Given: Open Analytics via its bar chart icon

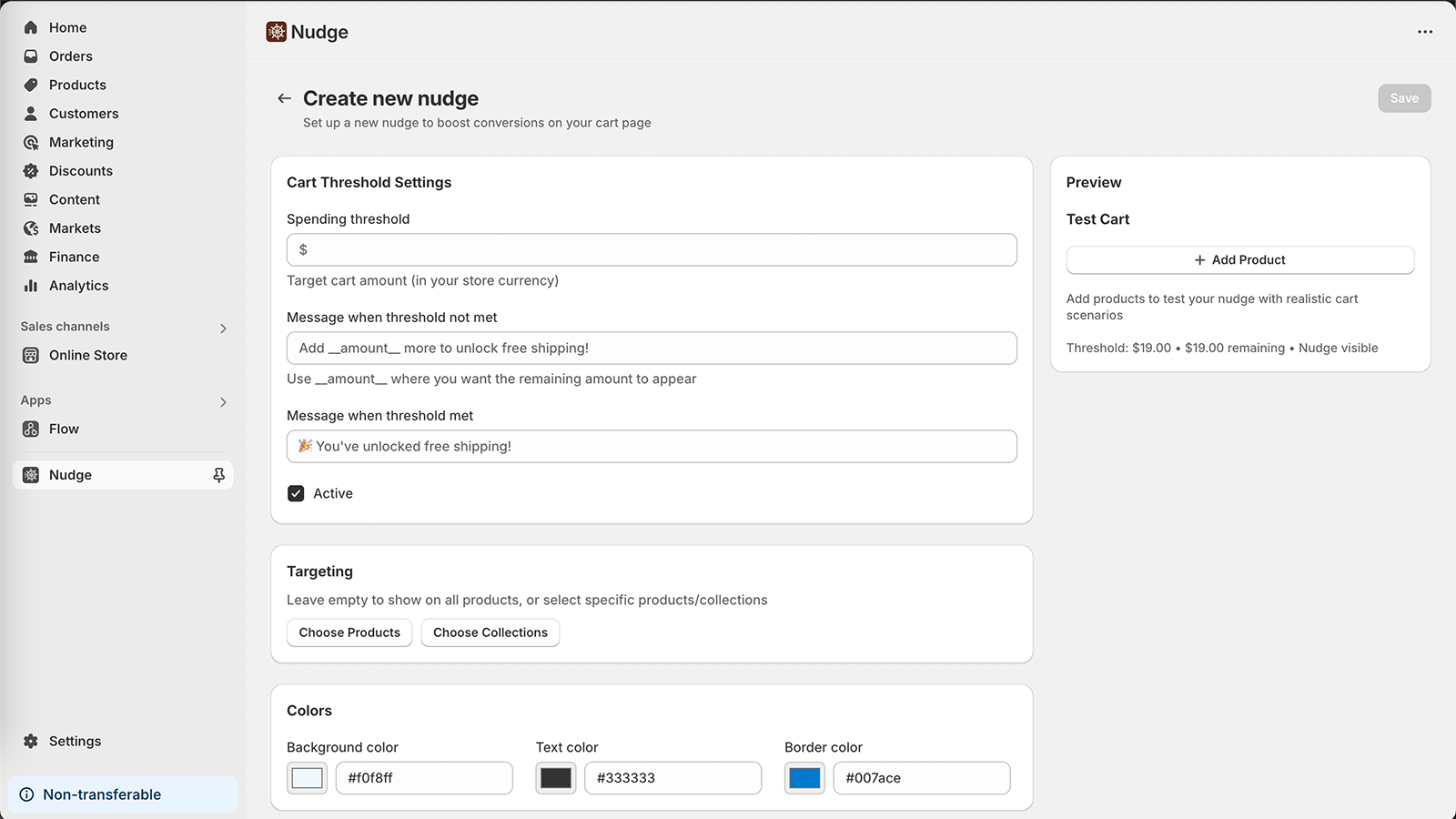Looking at the screenshot, I should coord(31,286).
